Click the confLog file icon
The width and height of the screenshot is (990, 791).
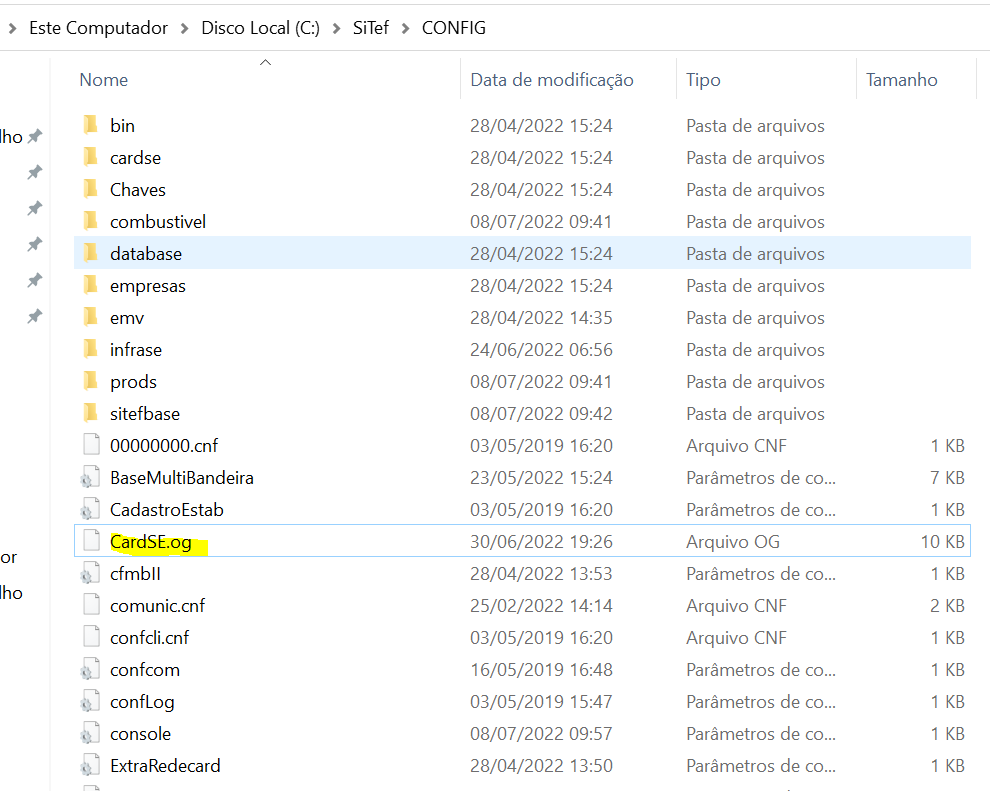pos(90,701)
